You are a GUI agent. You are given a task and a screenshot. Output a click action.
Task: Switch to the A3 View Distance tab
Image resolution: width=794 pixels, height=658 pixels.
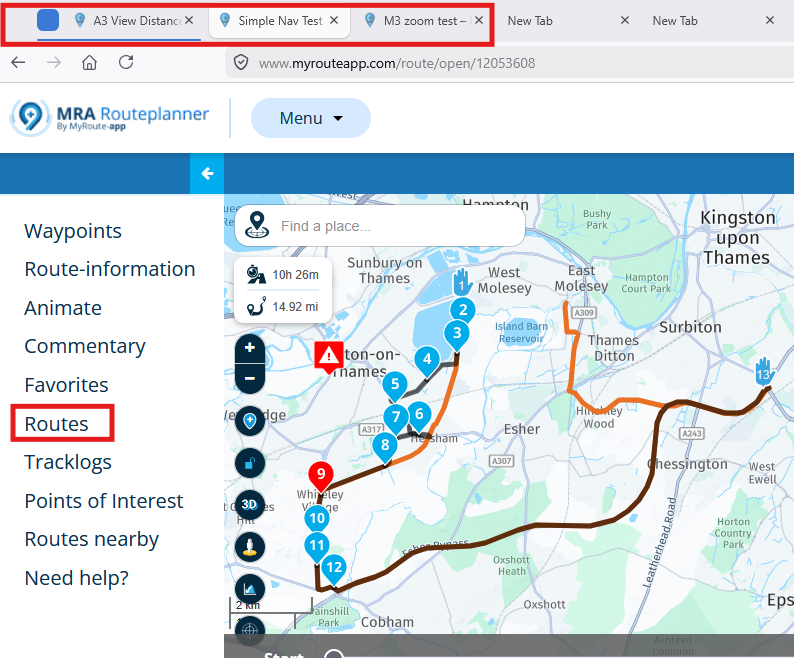[130, 20]
